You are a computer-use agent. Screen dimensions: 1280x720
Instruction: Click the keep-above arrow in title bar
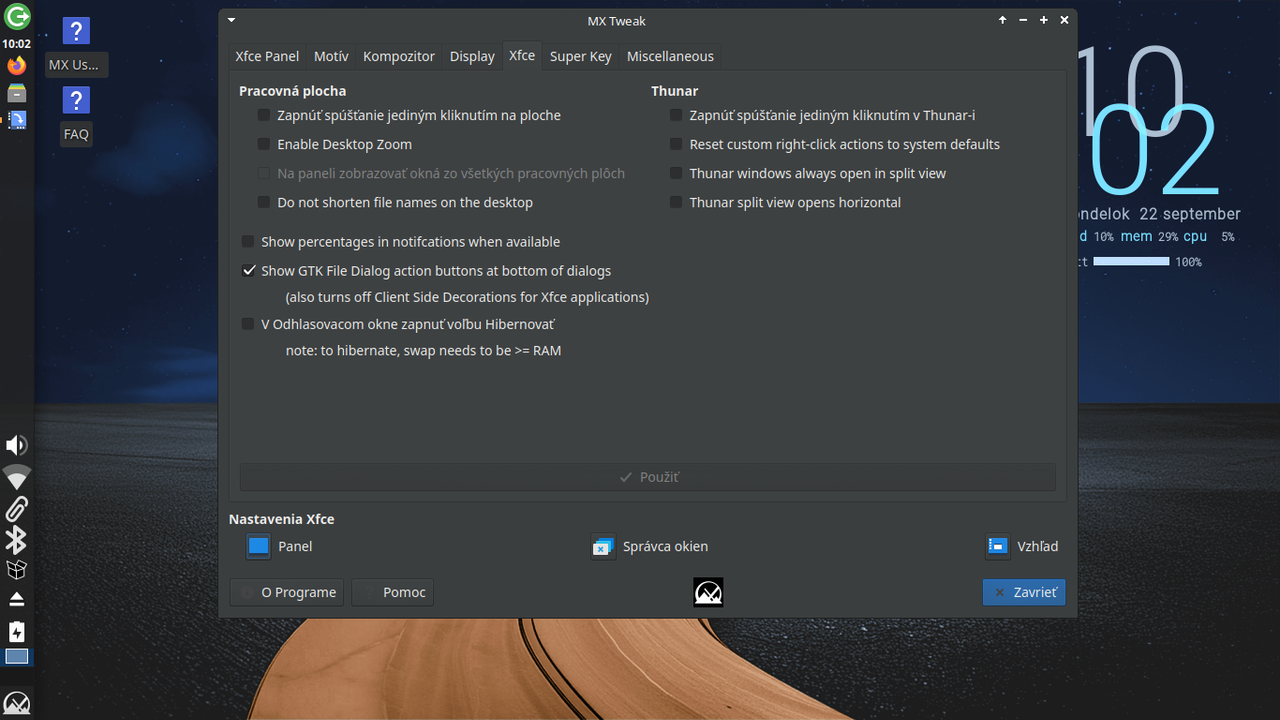[1002, 20]
